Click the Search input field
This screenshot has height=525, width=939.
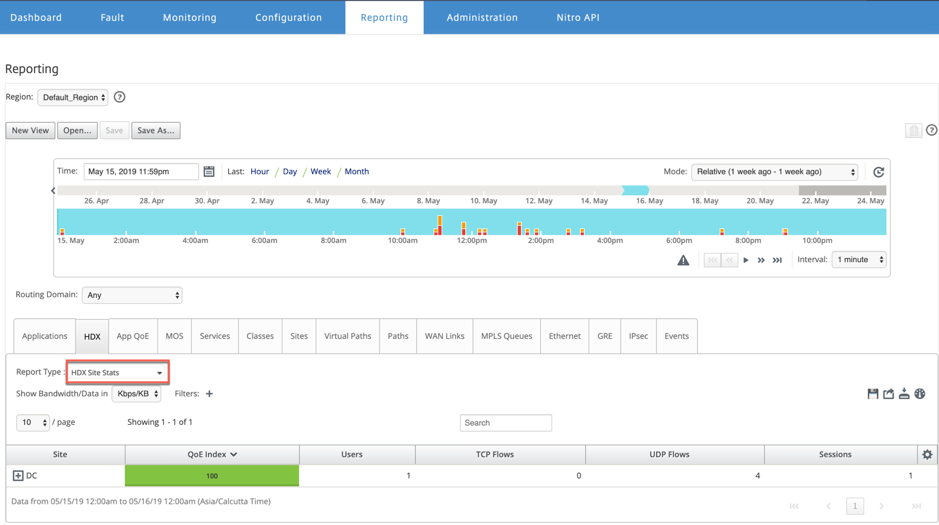pos(505,423)
